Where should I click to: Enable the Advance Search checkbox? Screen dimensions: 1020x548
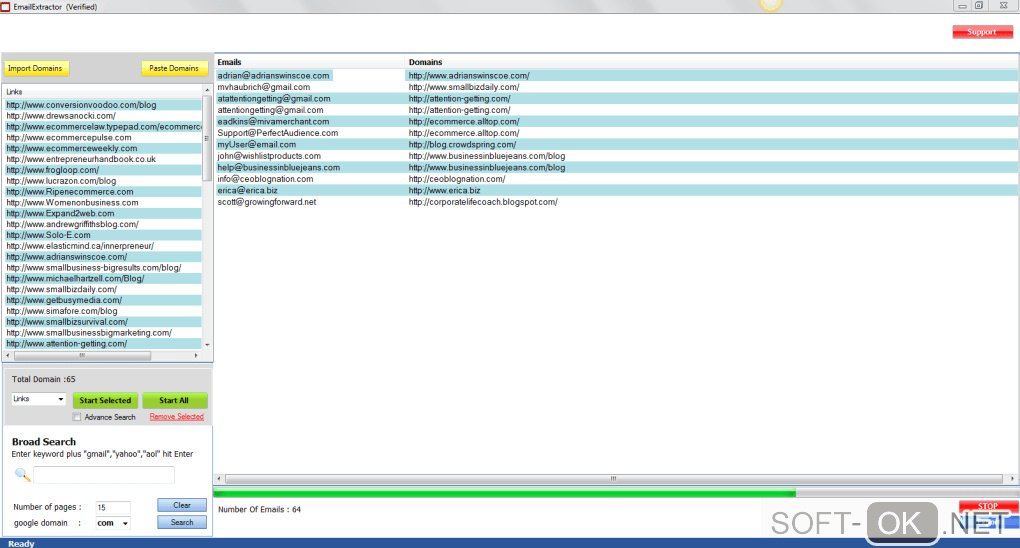point(77,417)
